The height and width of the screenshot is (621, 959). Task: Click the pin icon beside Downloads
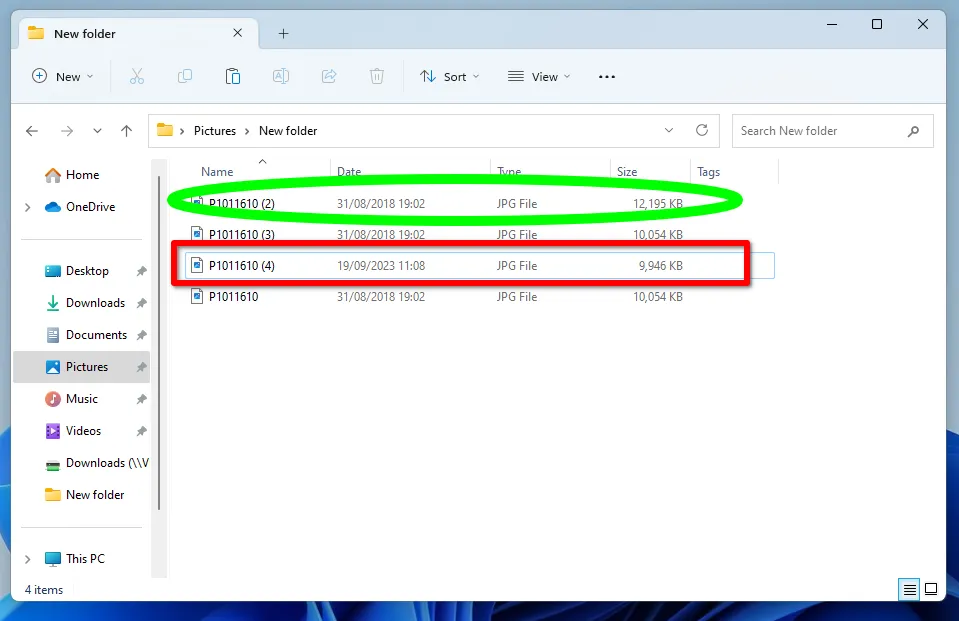point(141,303)
